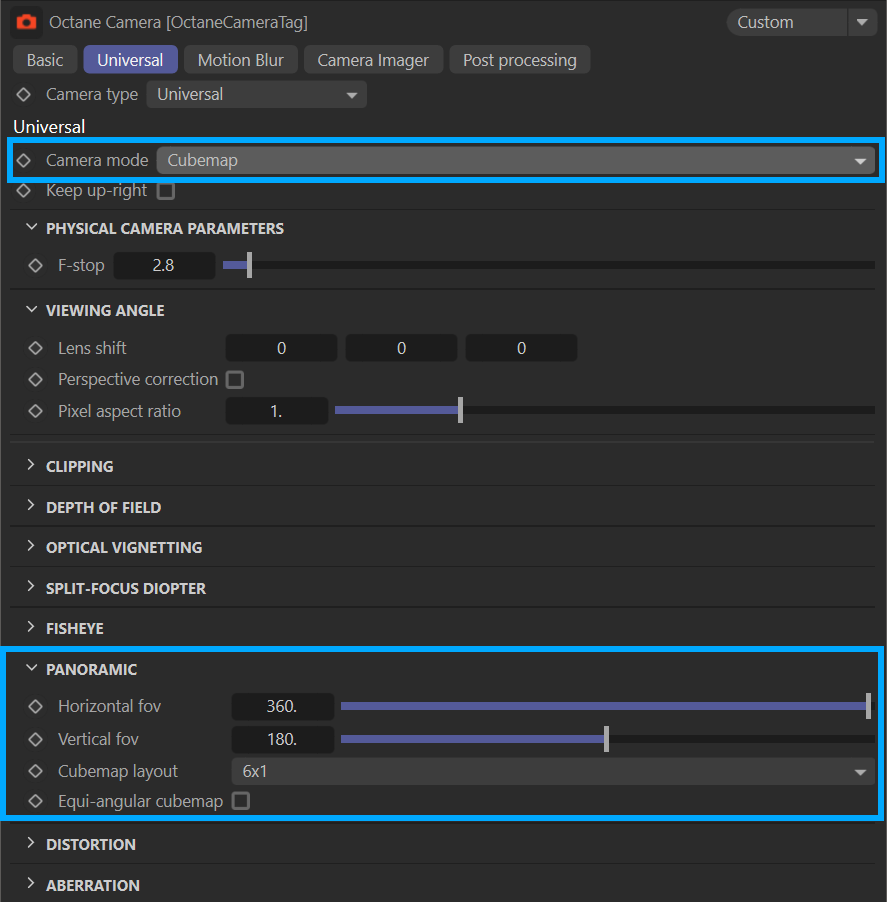Click the Octane Camera tag icon
Image resolution: width=887 pixels, height=902 pixels.
pyautogui.click(x=26, y=22)
